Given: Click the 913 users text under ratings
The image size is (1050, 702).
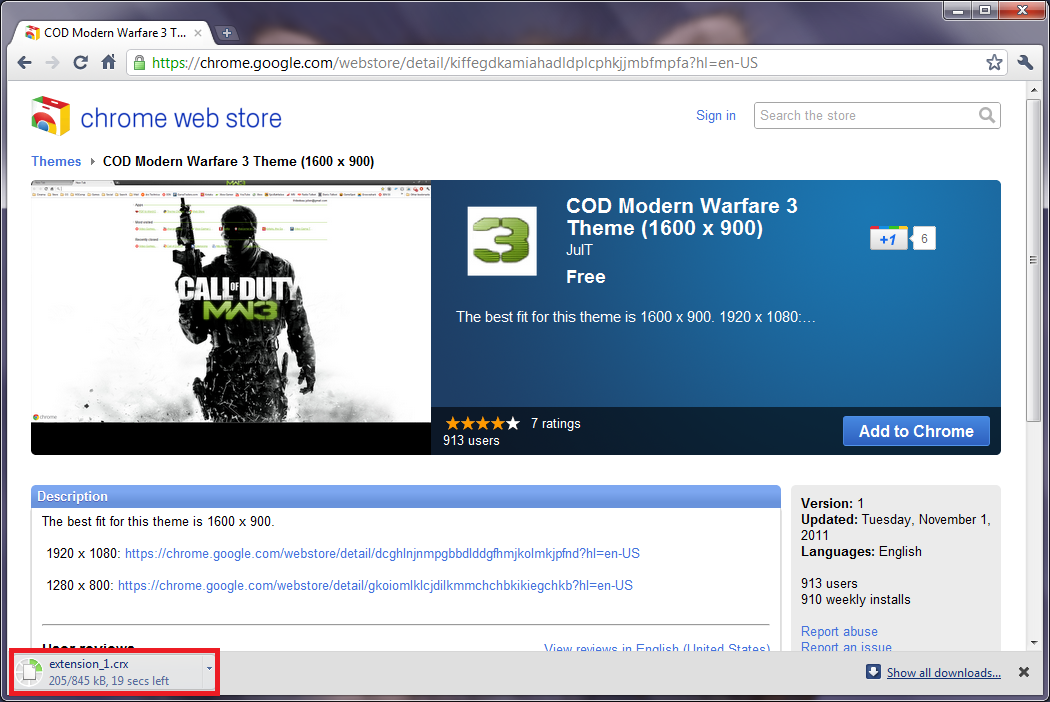Looking at the screenshot, I should [471, 441].
